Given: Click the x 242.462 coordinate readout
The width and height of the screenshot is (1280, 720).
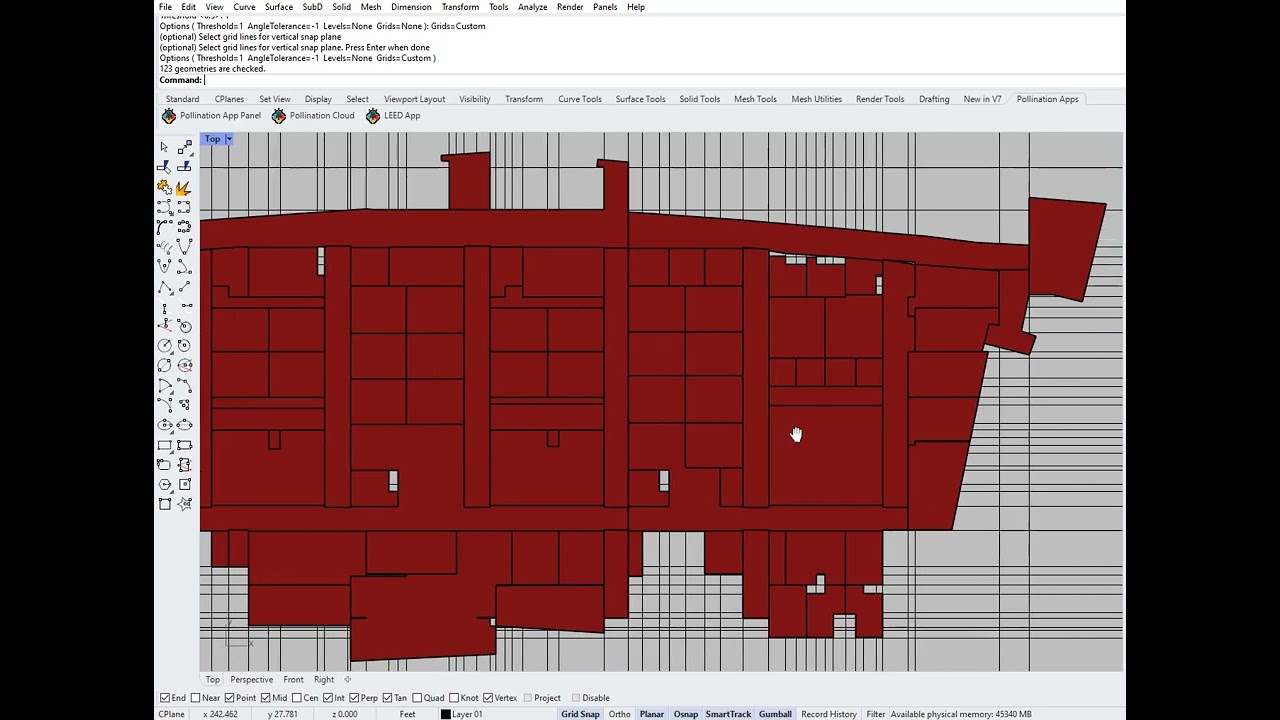Looking at the screenshot, I should coord(220,714).
